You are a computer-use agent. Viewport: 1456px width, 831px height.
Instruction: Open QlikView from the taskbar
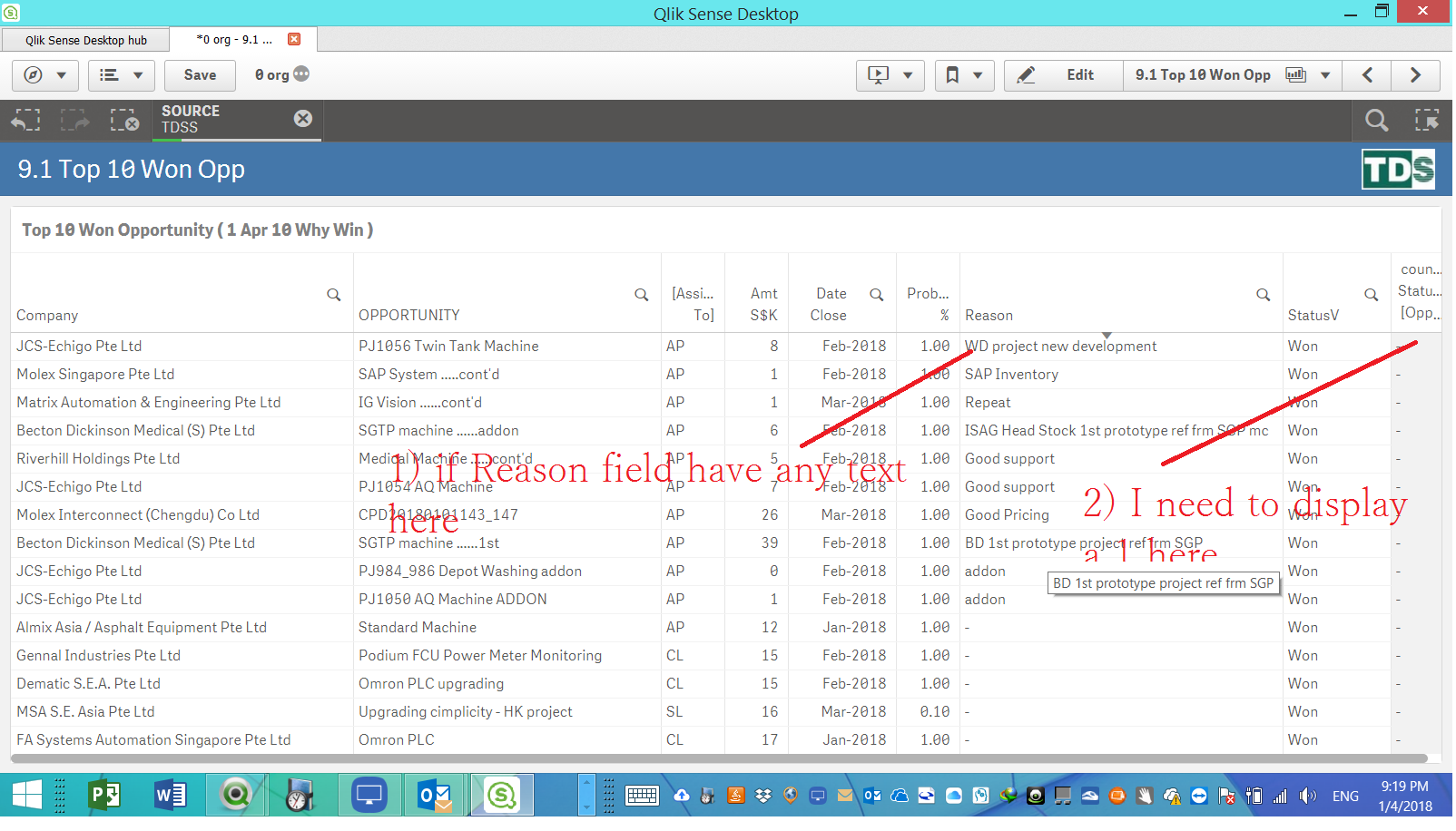(x=236, y=796)
